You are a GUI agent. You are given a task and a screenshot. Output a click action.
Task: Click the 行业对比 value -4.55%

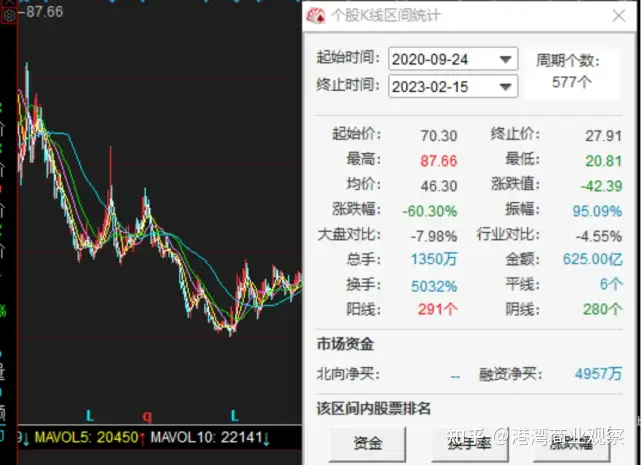(599, 236)
